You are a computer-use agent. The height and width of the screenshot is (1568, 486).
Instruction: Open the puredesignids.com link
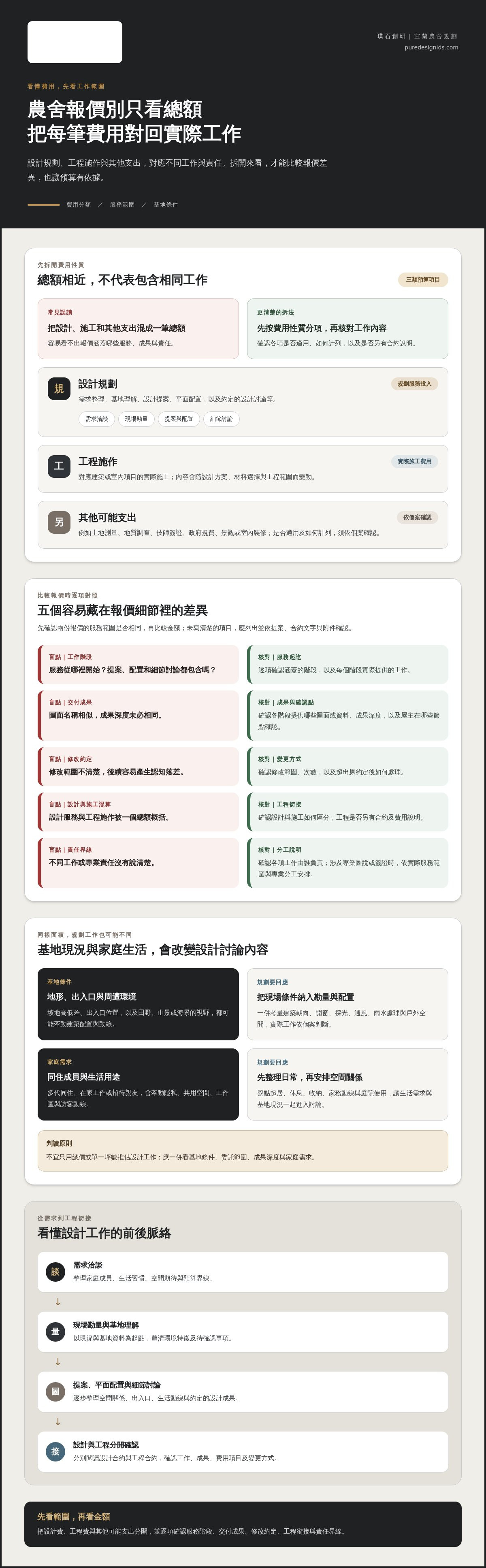(431, 47)
